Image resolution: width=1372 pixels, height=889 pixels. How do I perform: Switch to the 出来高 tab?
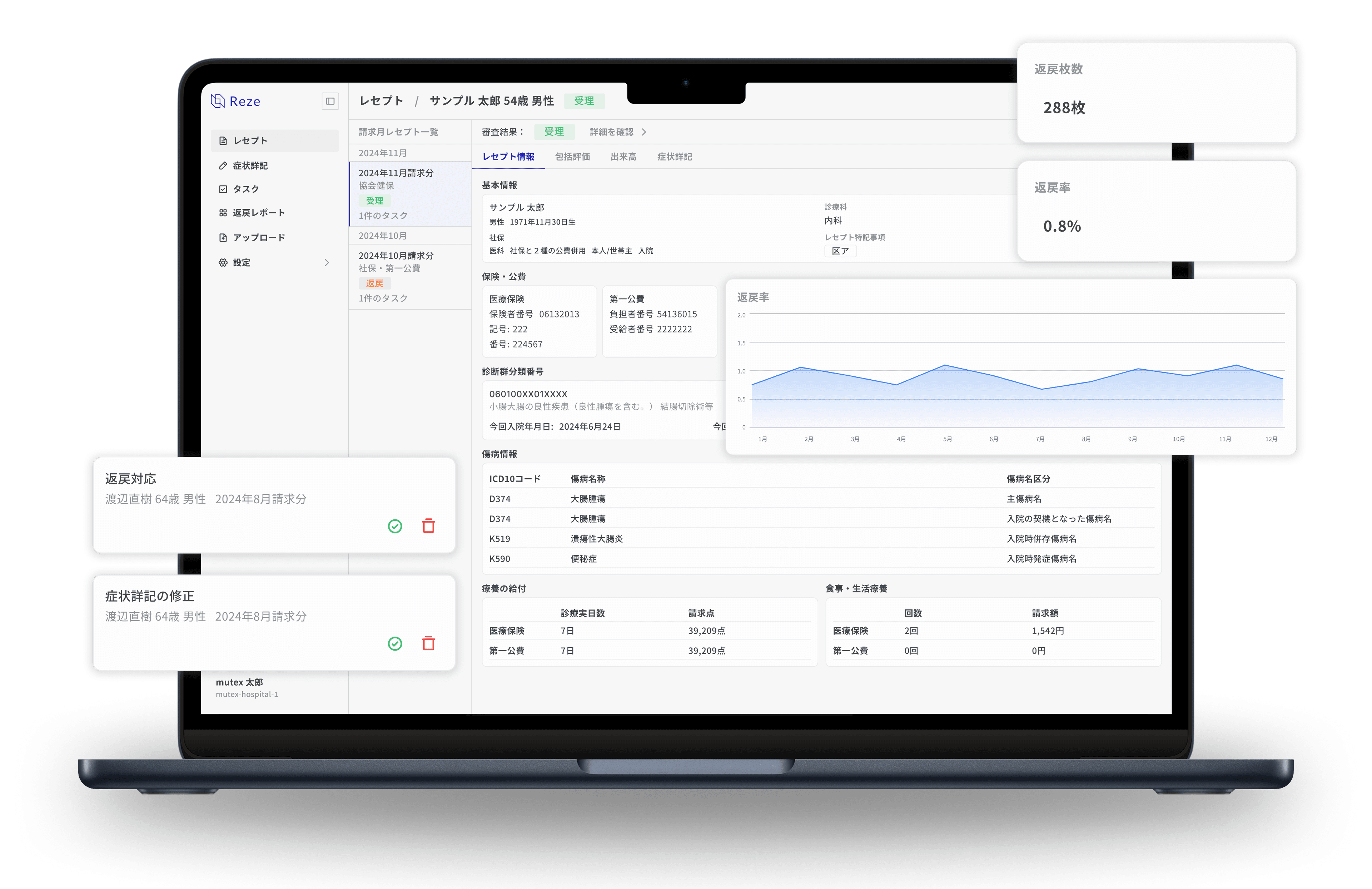(623, 157)
